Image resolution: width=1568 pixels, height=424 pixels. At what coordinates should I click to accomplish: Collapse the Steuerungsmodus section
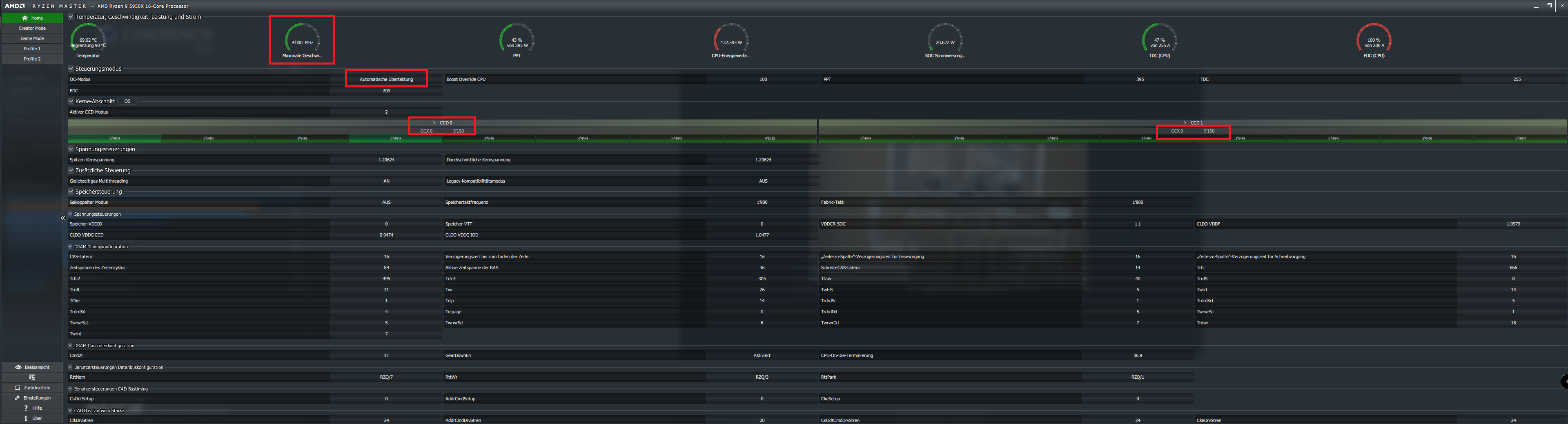pyautogui.click(x=71, y=69)
